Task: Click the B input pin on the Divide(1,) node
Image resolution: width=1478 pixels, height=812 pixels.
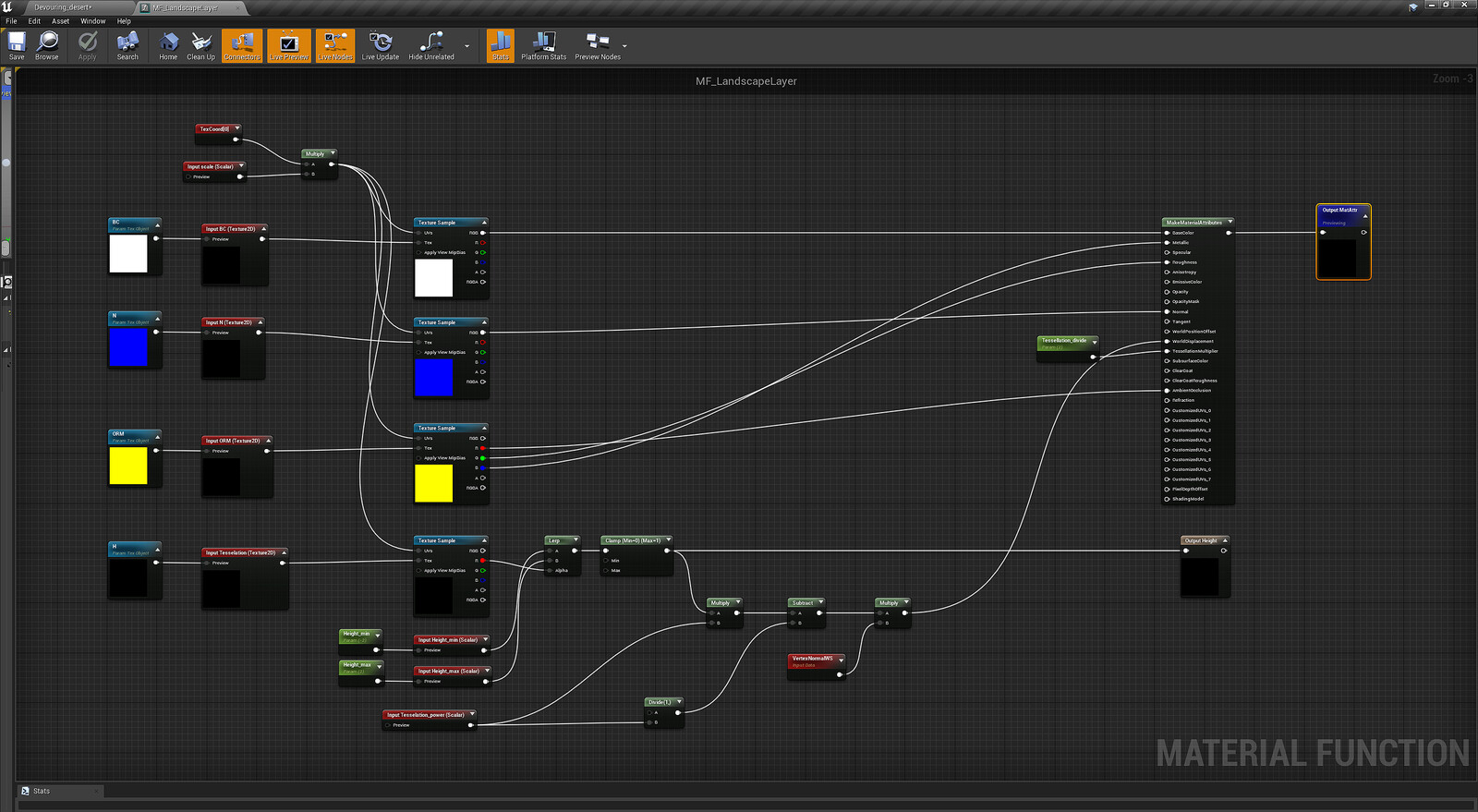Action: [x=649, y=721]
